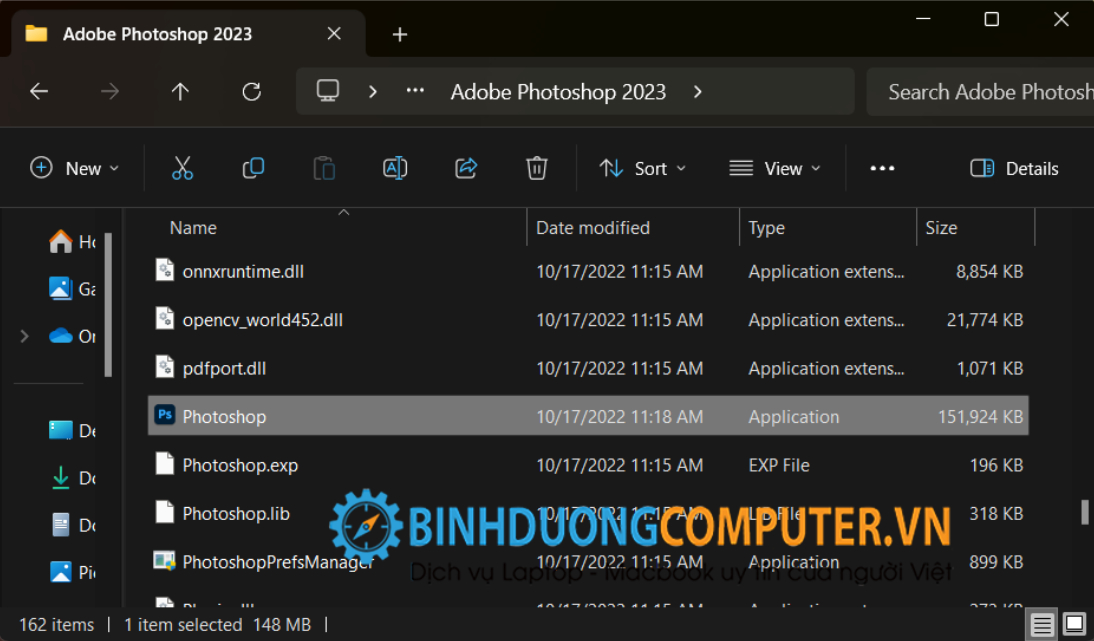Screen dimensions: 1094x641
Task: Click the 21,774 KB size cell
Action: (x=984, y=320)
